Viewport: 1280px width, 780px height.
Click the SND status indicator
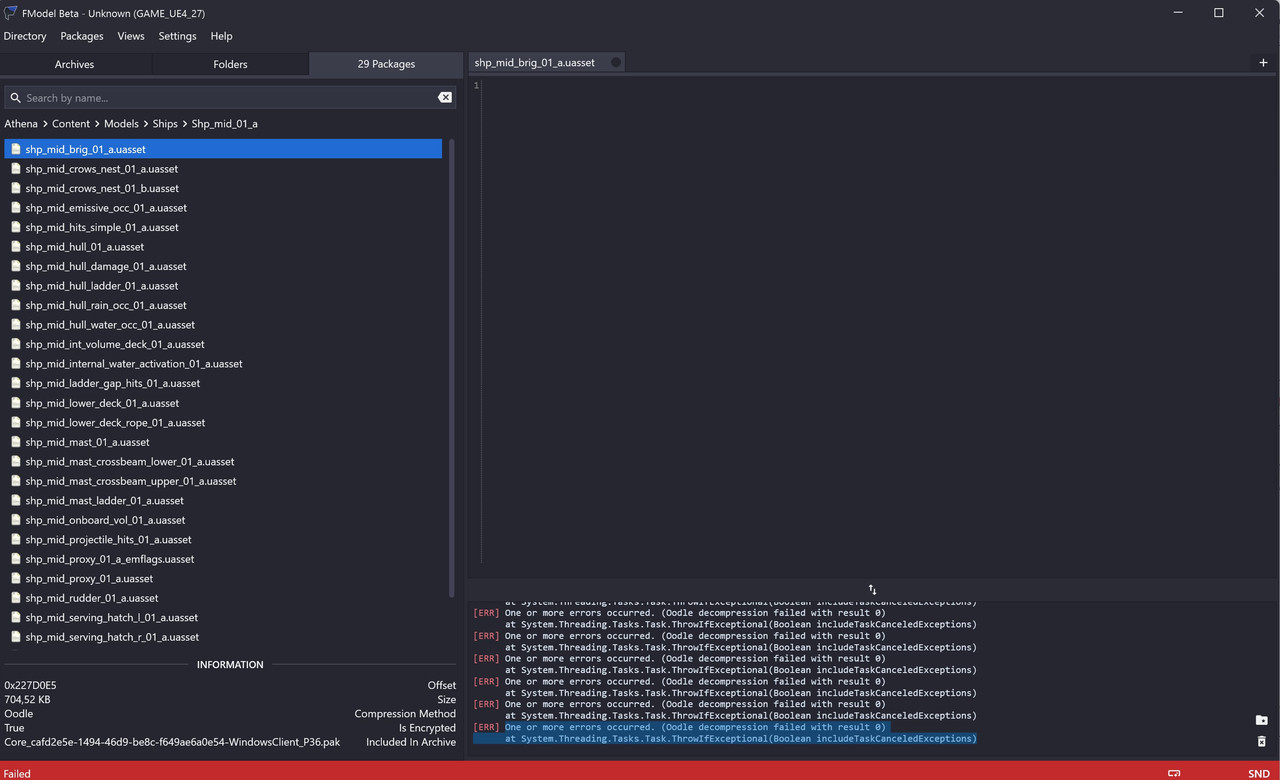coord(1258,773)
